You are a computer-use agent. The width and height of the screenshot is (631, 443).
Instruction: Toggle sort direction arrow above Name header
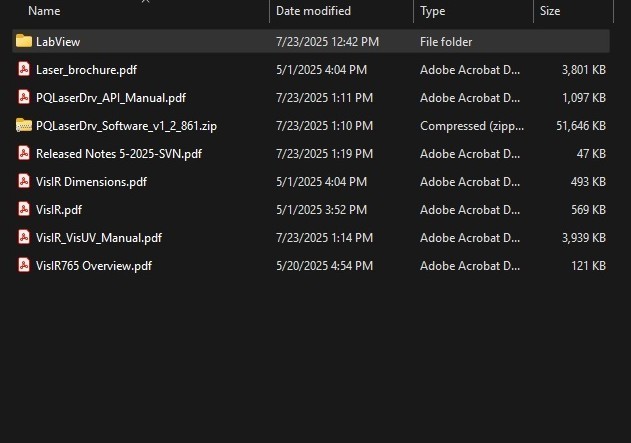tap(145, 2)
